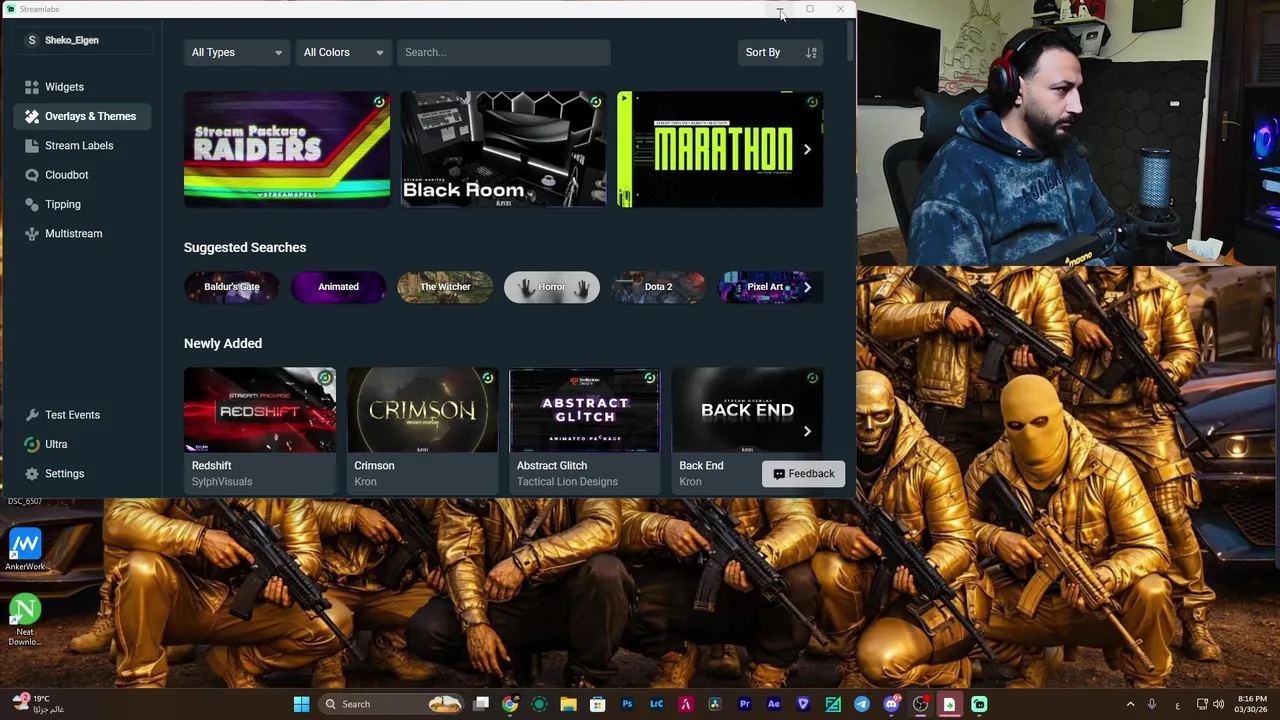Click the volume speaker tray icon
Viewport: 1280px width, 720px height.
pos(1219,704)
